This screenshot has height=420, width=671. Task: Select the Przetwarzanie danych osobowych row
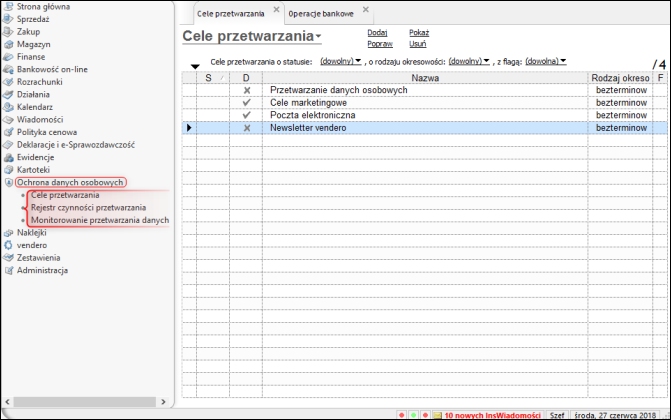[425, 90]
